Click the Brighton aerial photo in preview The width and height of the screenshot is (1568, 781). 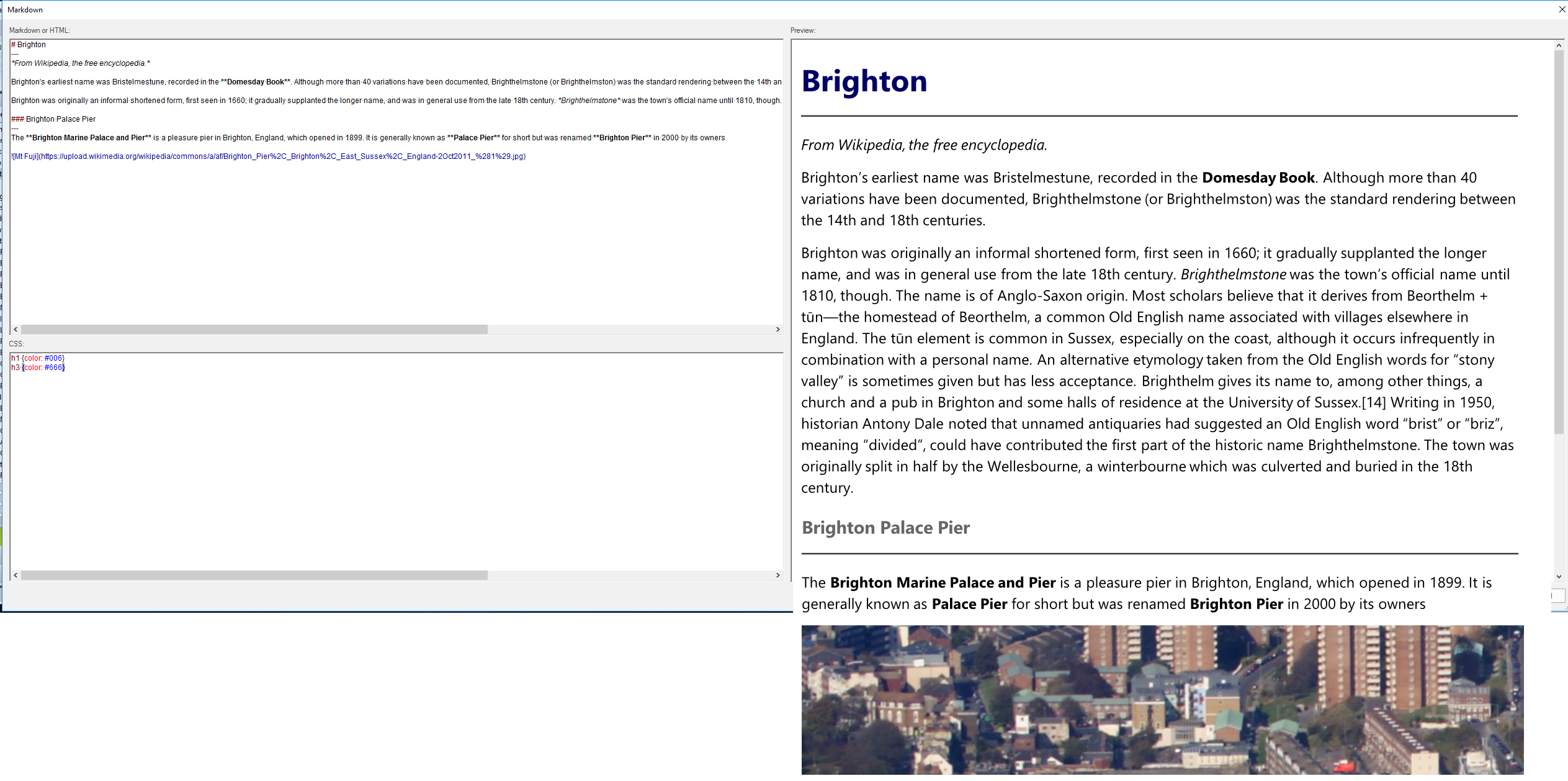click(x=1162, y=700)
